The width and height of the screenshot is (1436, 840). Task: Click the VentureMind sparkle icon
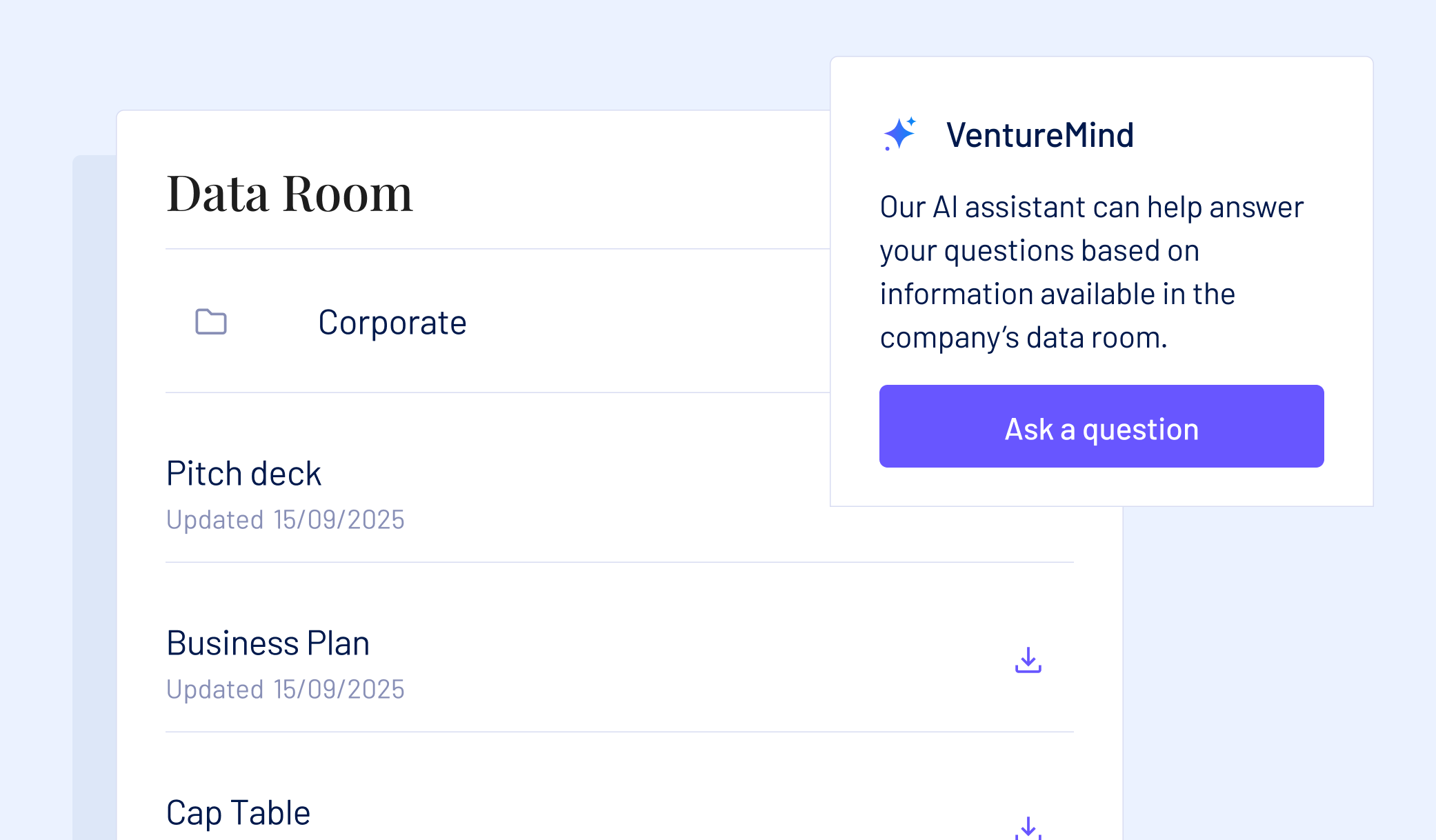click(900, 134)
